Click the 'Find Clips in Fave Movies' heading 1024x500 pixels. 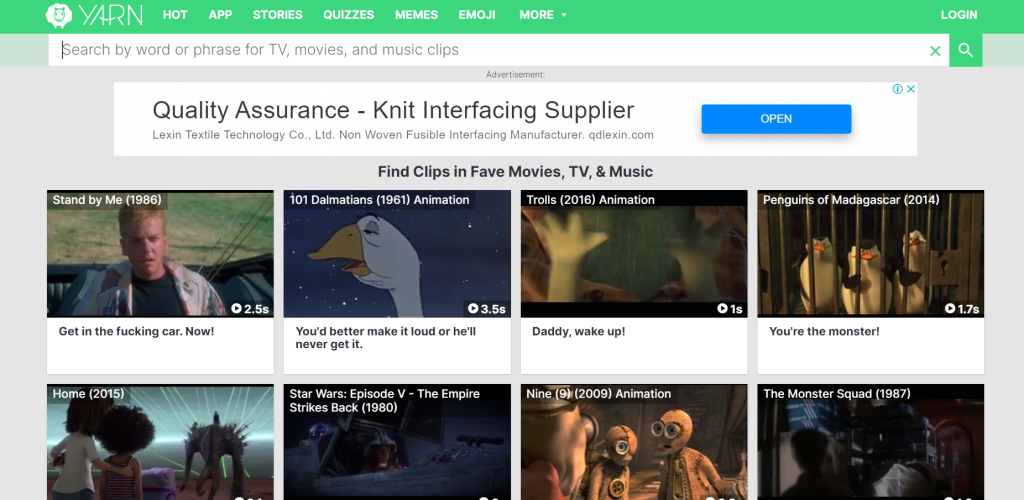[515, 172]
